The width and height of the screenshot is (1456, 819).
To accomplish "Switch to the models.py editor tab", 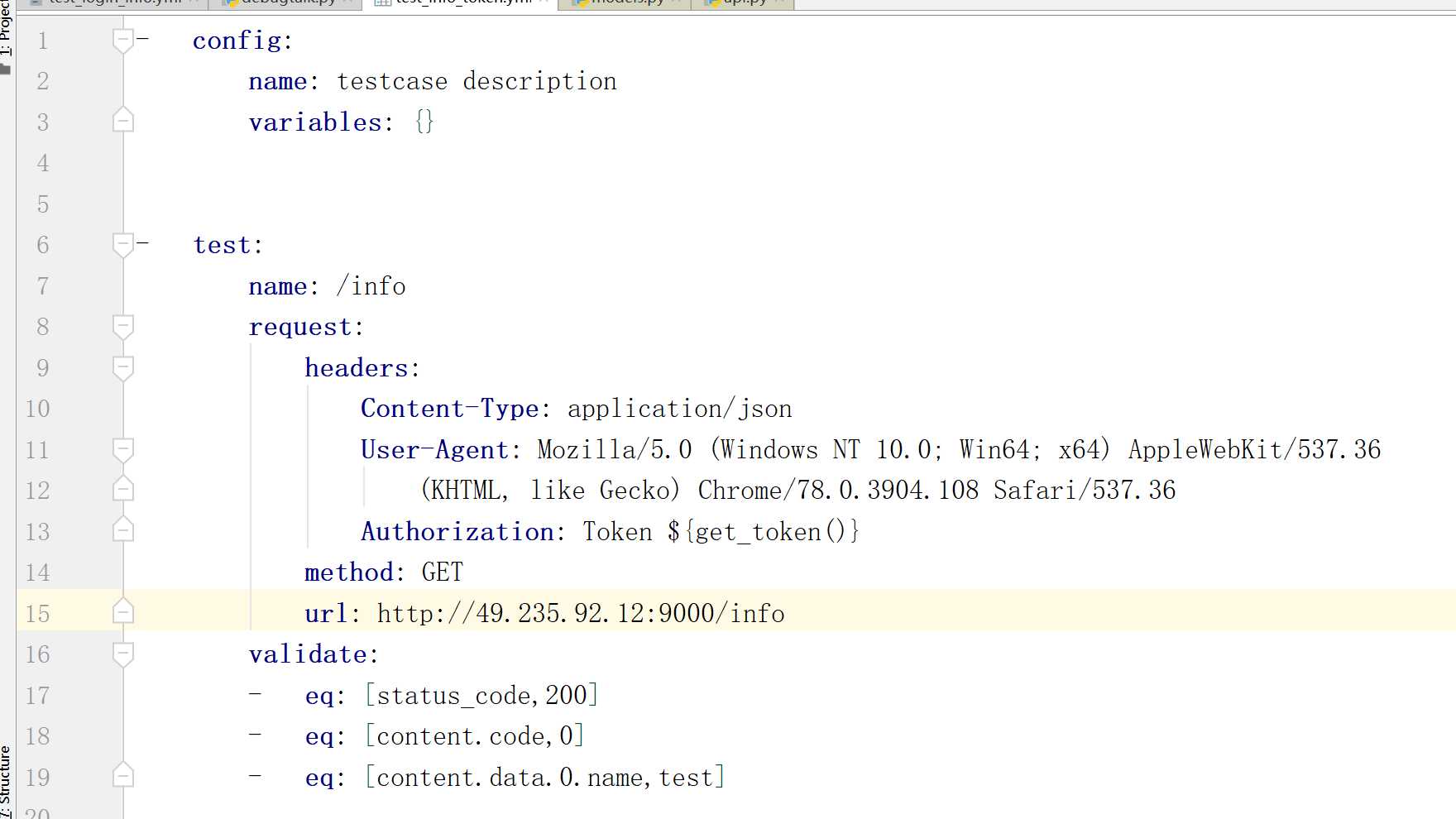I will coord(625,2).
